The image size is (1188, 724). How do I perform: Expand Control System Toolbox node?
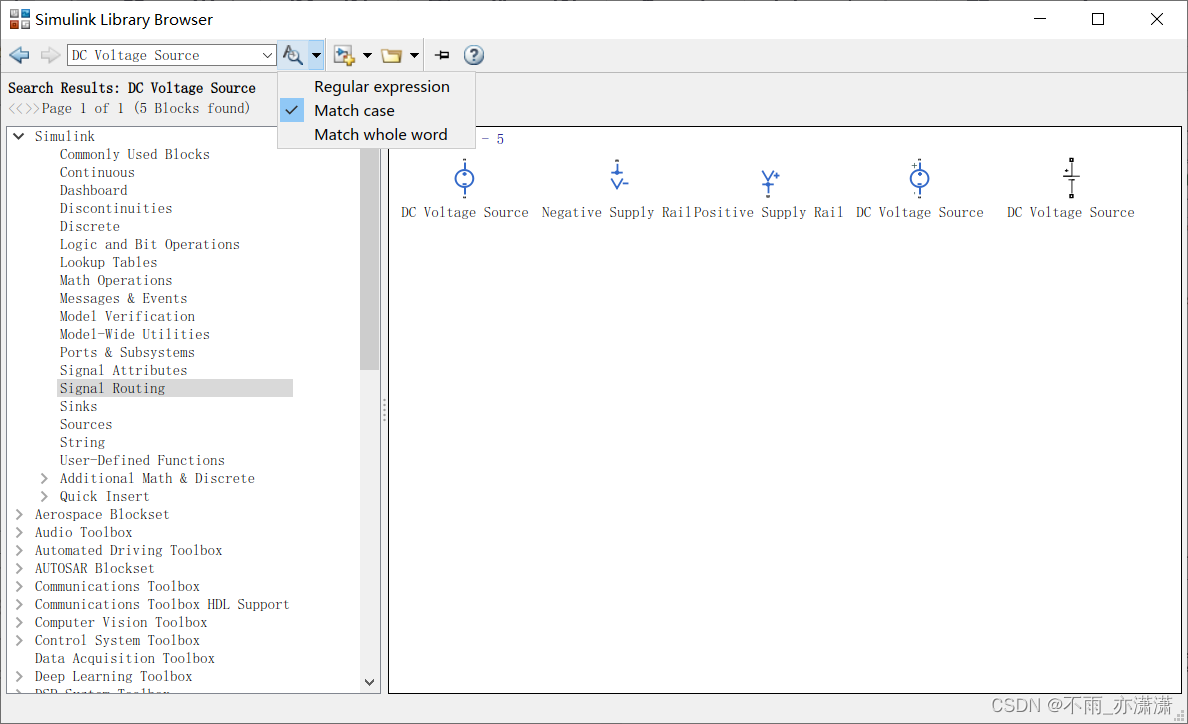tap(19, 641)
